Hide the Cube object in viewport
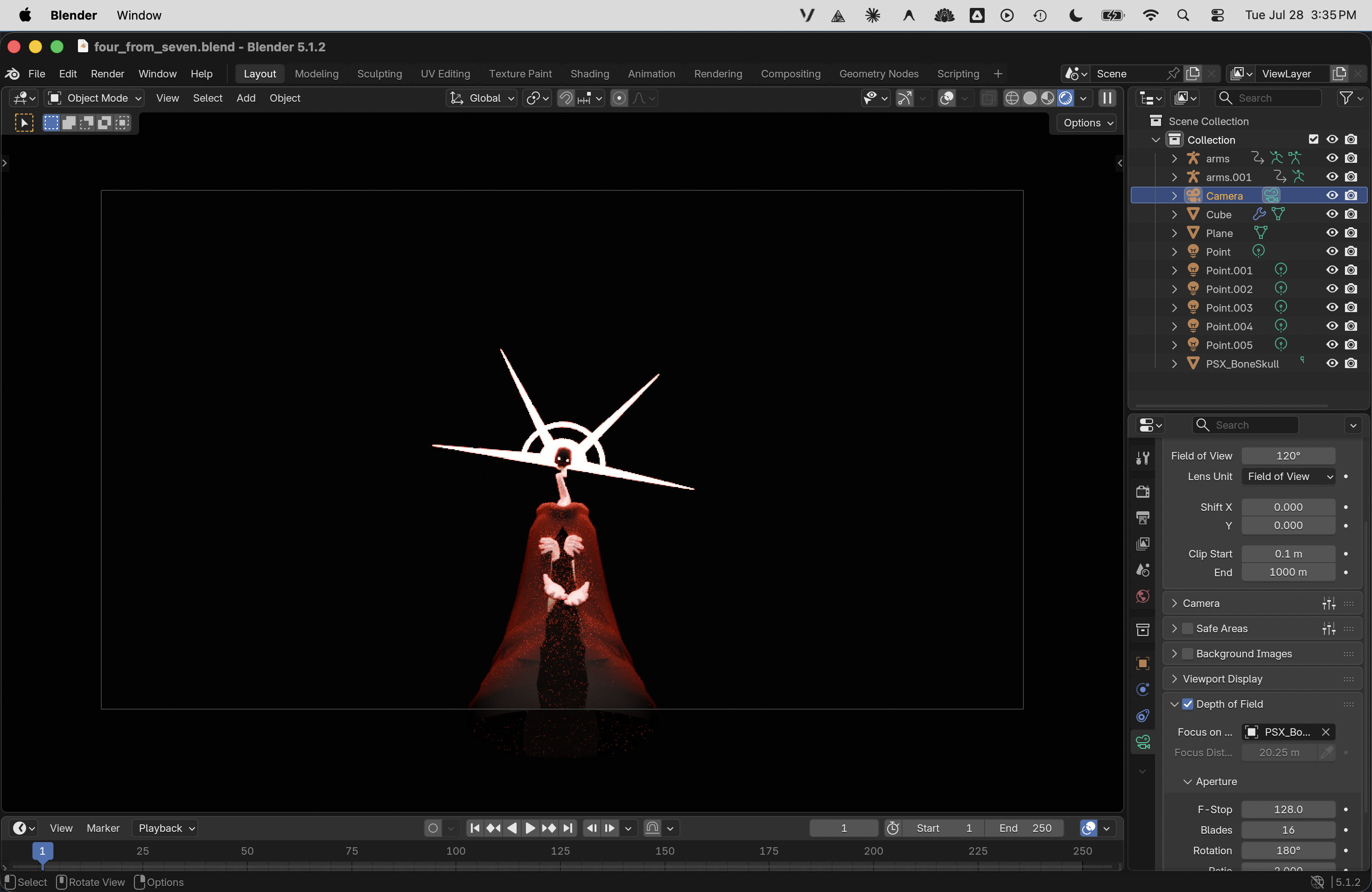 tap(1332, 214)
